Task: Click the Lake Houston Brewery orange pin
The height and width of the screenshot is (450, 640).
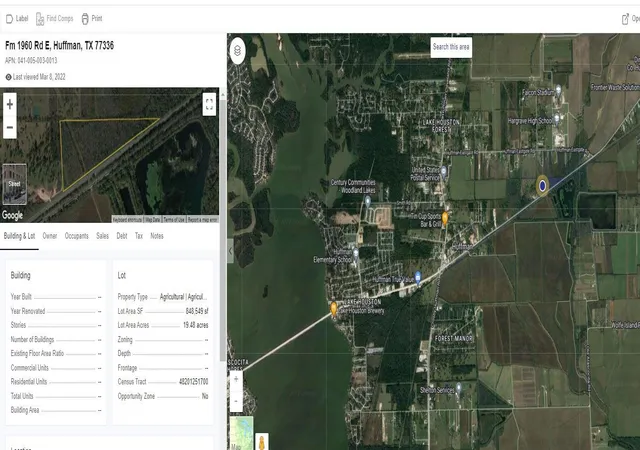Action: [x=333, y=309]
